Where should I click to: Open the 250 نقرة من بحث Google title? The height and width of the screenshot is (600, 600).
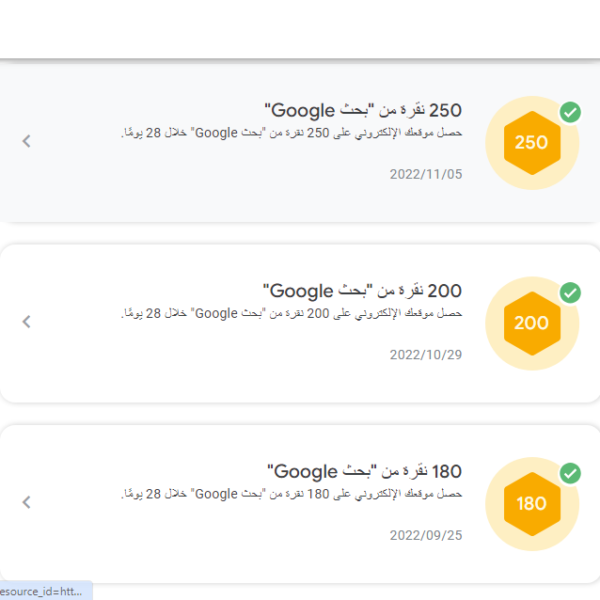(363, 110)
